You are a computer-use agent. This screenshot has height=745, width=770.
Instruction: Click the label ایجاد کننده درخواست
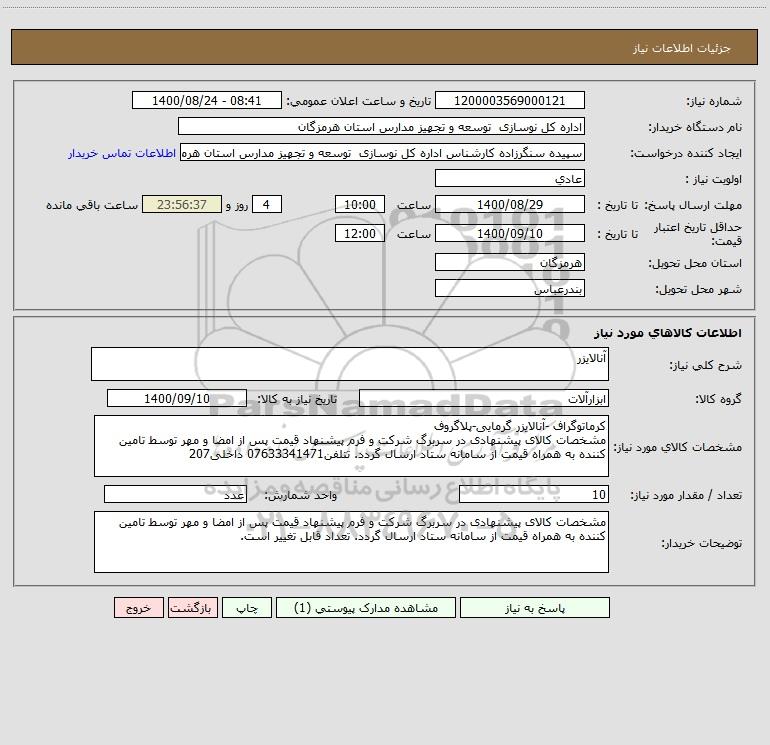(686, 153)
